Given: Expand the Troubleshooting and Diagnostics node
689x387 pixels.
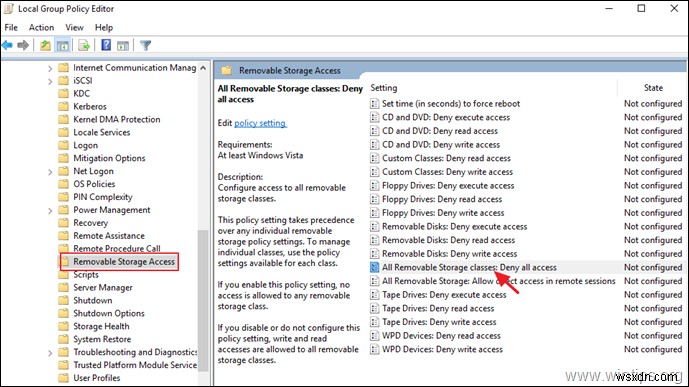Looking at the screenshot, I should (50, 353).
